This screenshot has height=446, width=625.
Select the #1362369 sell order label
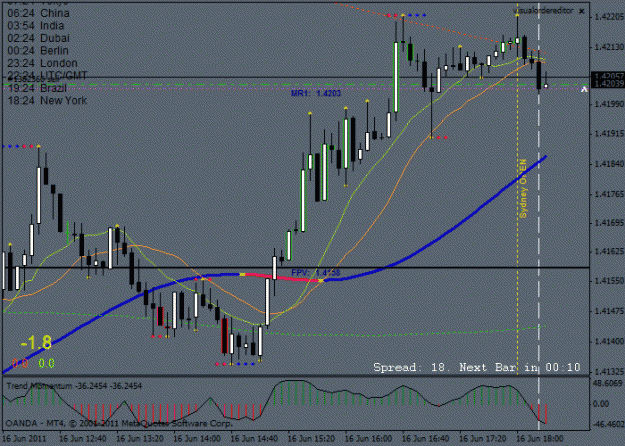[31, 81]
